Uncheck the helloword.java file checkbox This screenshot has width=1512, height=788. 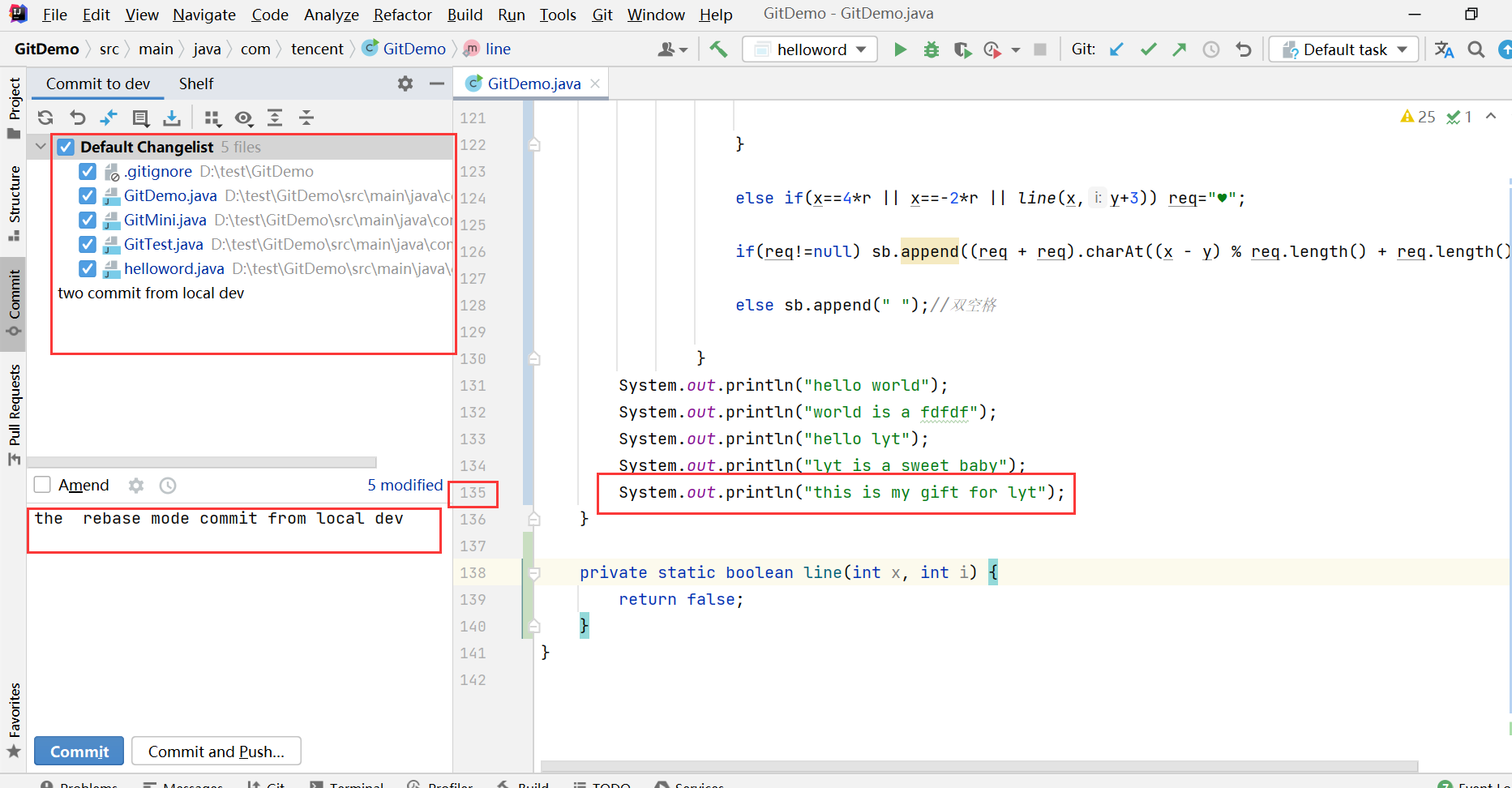tap(88, 268)
